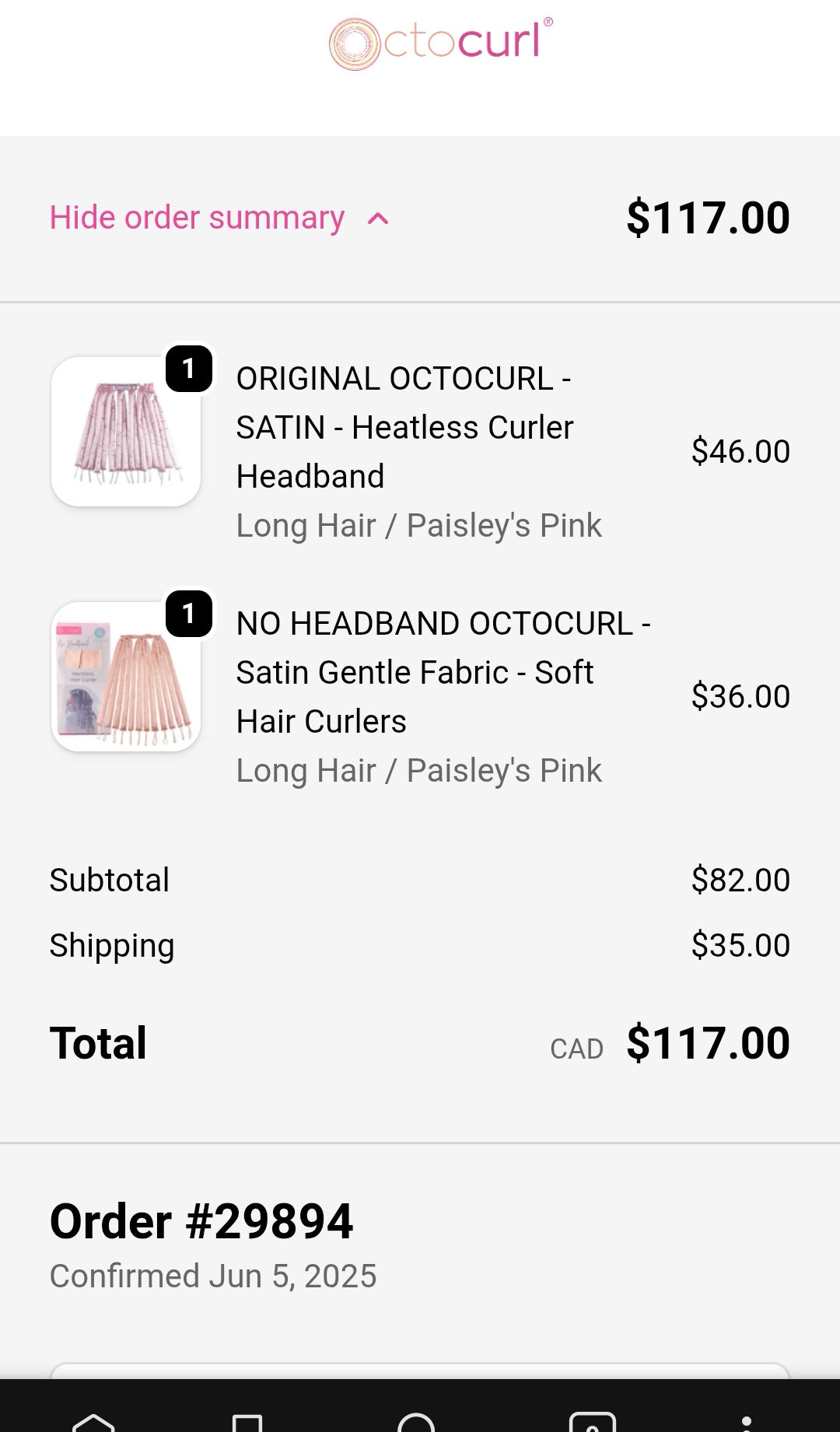Tap quantity badge on No Headband thumbnail

[x=189, y=614]
